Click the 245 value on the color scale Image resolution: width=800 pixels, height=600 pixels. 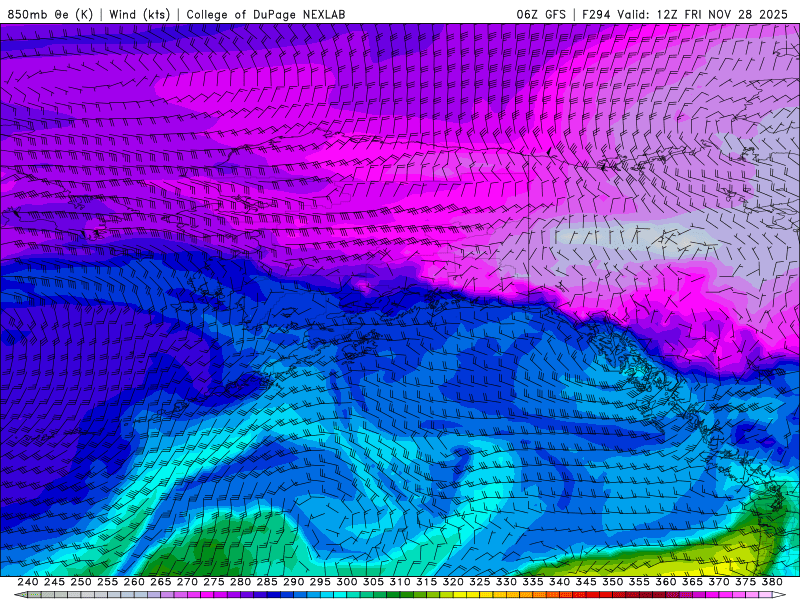pyautogui.click(x=54, y=582)
